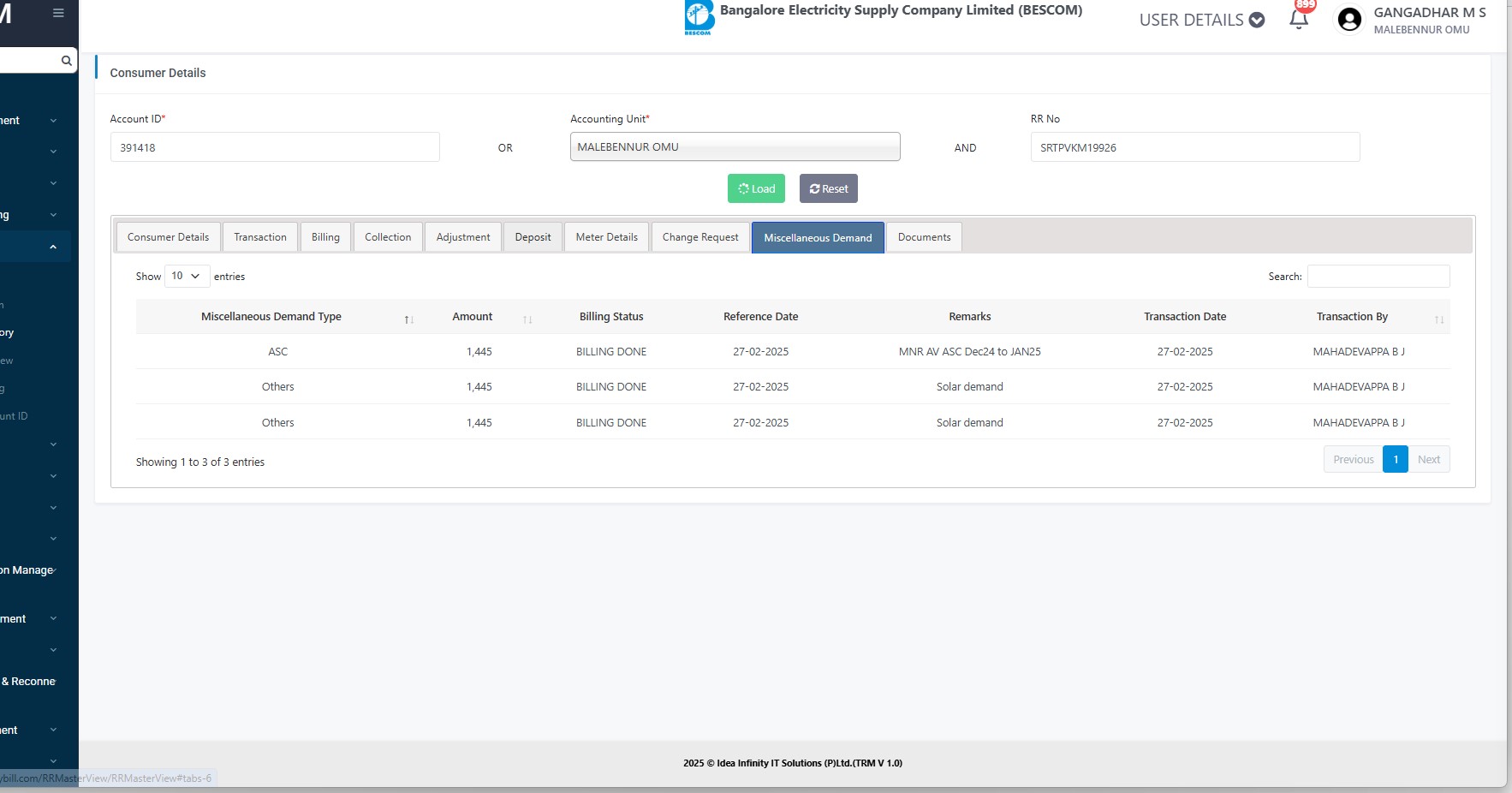Click the Reset button

click(x=829, y=188)
